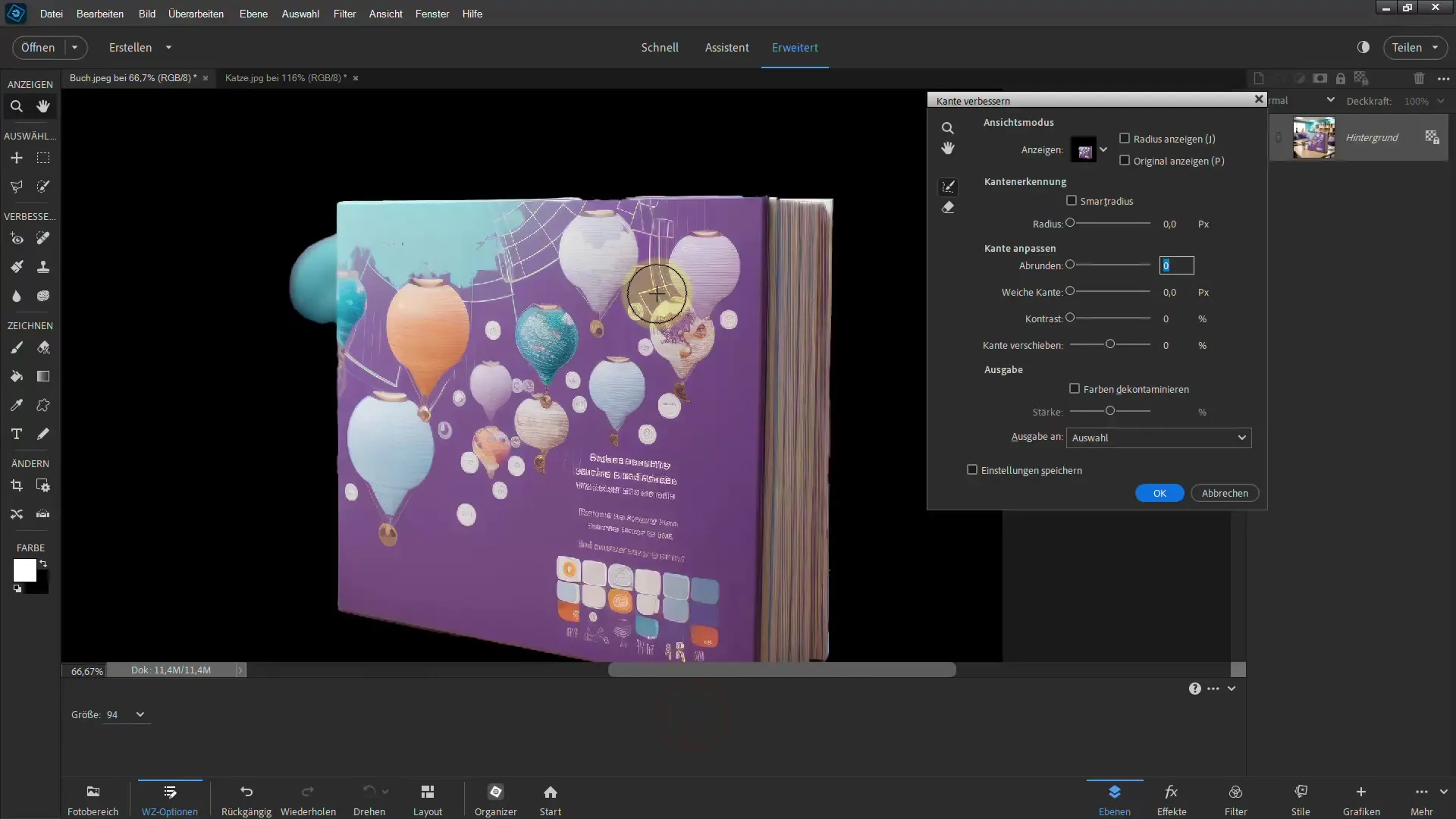Open the Effekte panel
Viewport: 1456px width, 819px height.
(1172, 799)
